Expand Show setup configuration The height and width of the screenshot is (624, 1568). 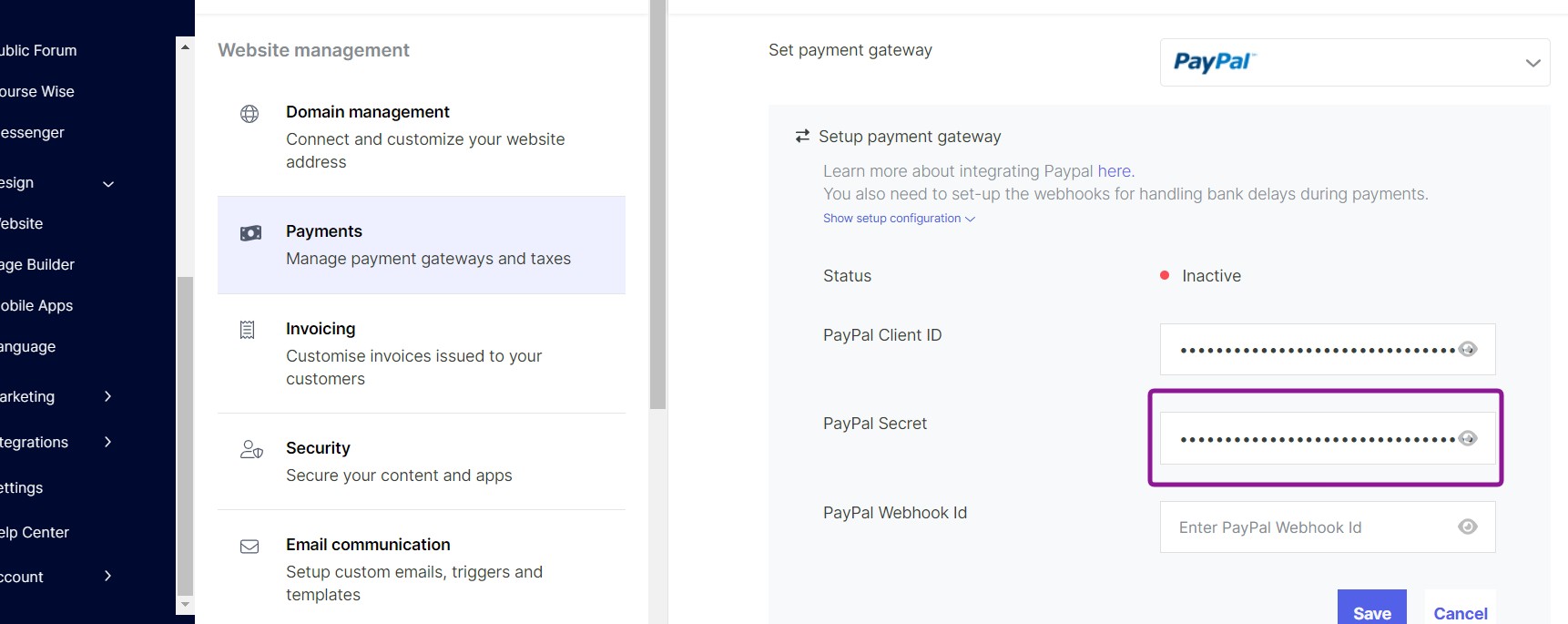(899, 219)
